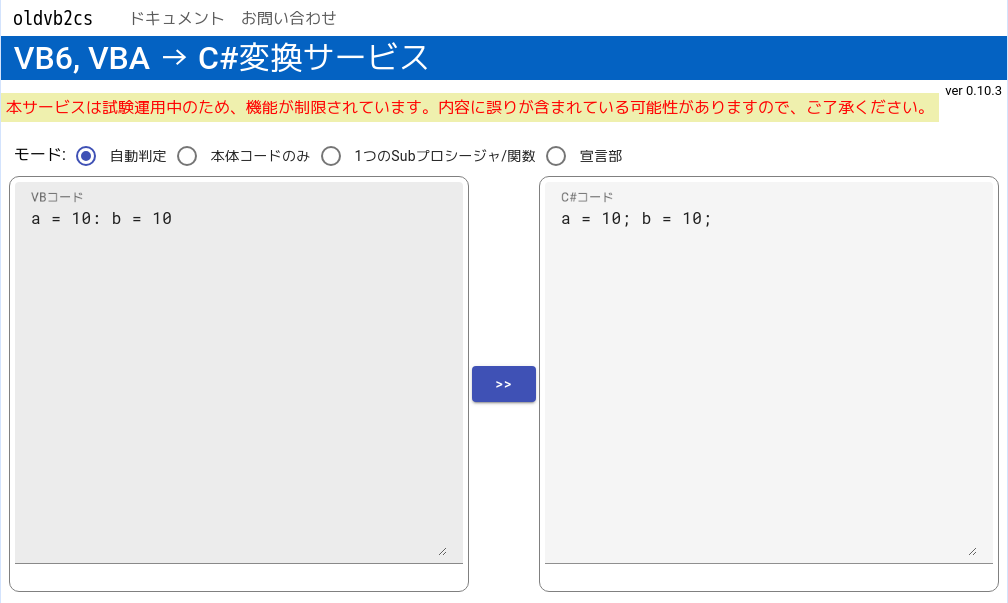Viewport: 1008px width, 603px height.
Task: Open the ドキュメント page
Action: tap(178, 17)
